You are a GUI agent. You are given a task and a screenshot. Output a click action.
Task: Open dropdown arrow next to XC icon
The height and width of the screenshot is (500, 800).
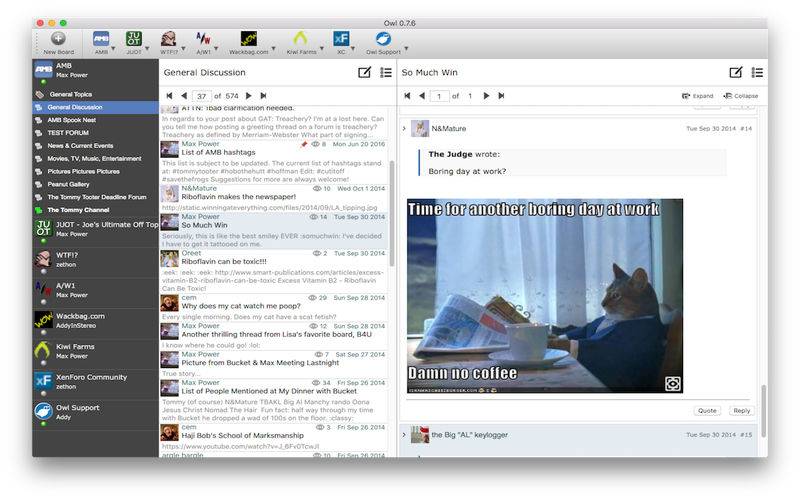click(x=353, y=48)
